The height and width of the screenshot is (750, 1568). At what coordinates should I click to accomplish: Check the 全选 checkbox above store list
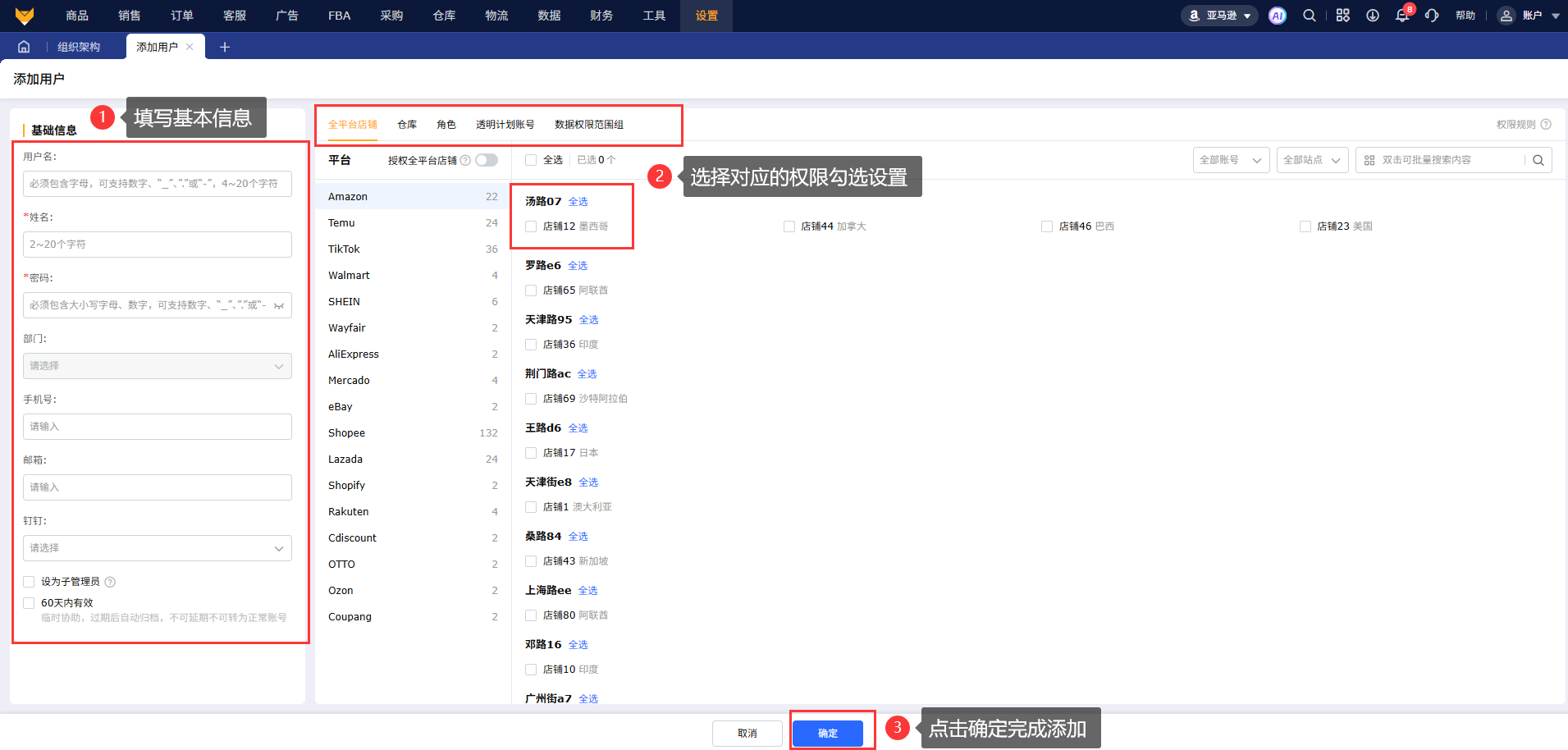tap(531, 160)
